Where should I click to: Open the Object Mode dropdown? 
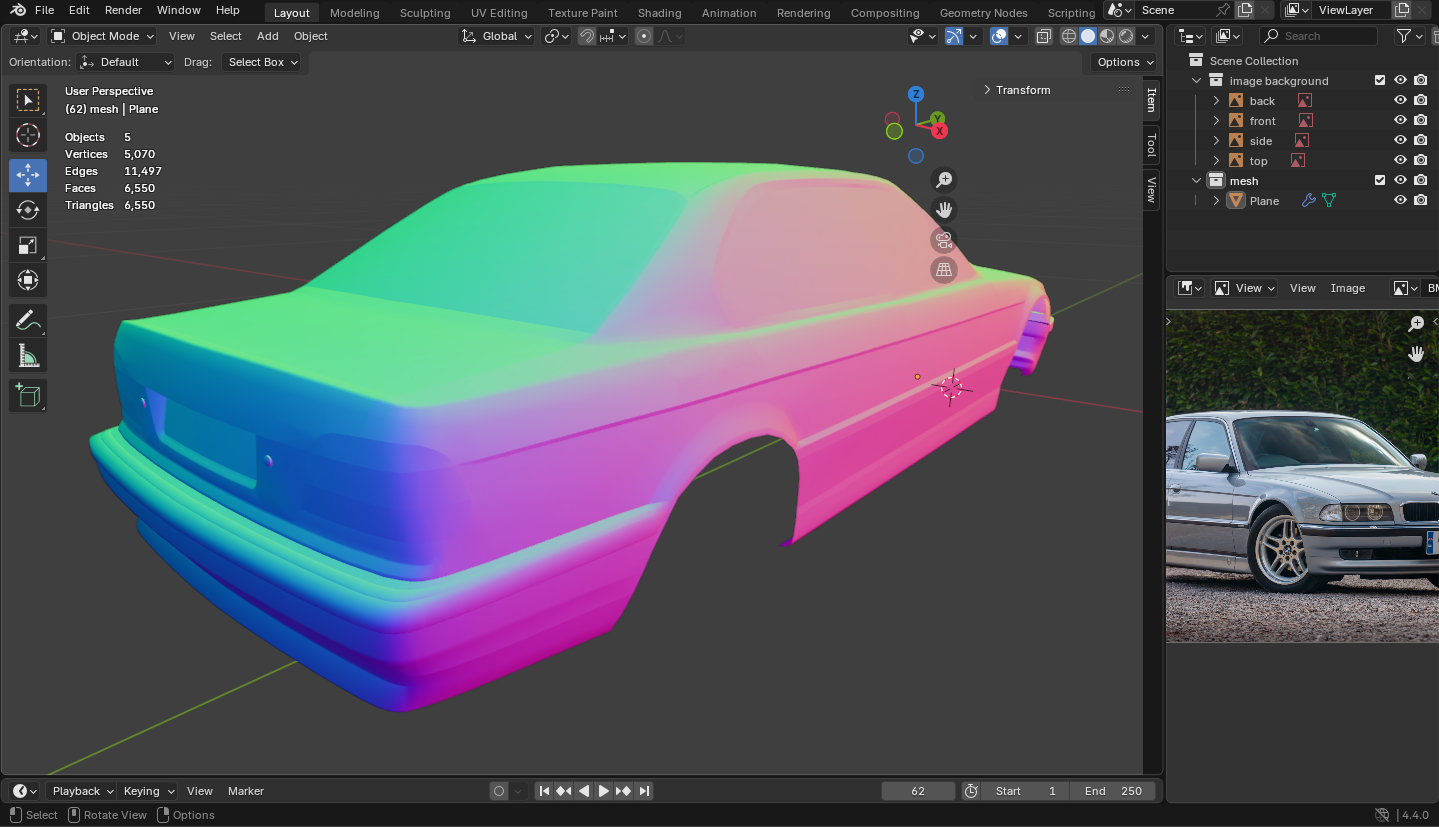[x=102, y=36]
